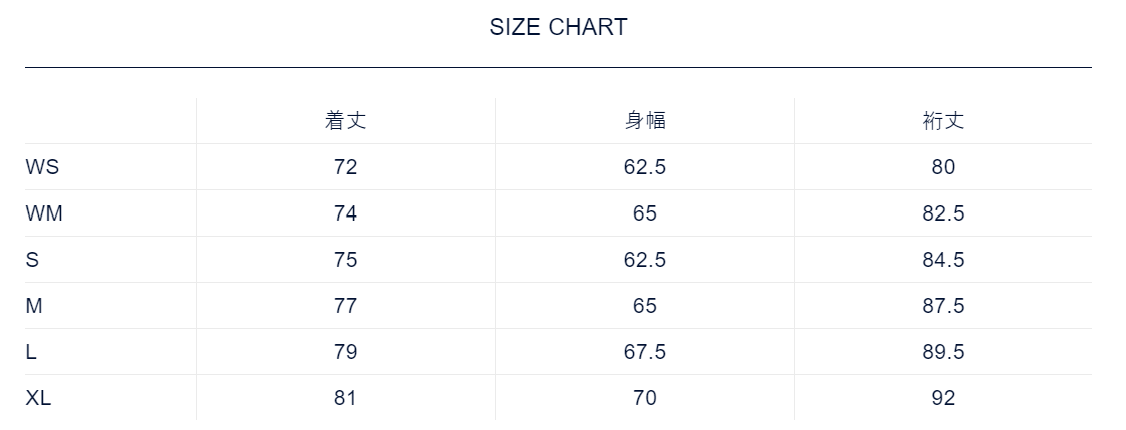
Task: Select the L size row label
Action: pyautogui.click(x=31, y=351)
